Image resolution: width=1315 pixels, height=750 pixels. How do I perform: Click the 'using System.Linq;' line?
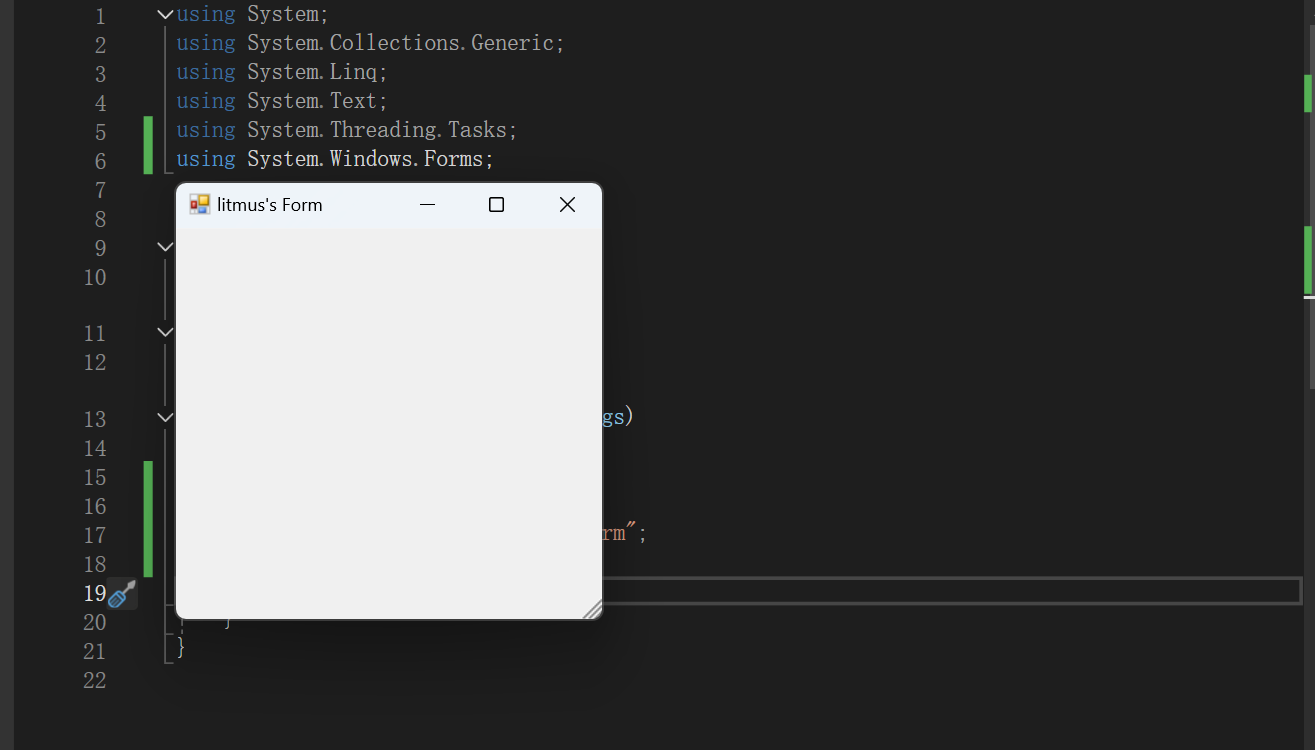coord(282,73)
